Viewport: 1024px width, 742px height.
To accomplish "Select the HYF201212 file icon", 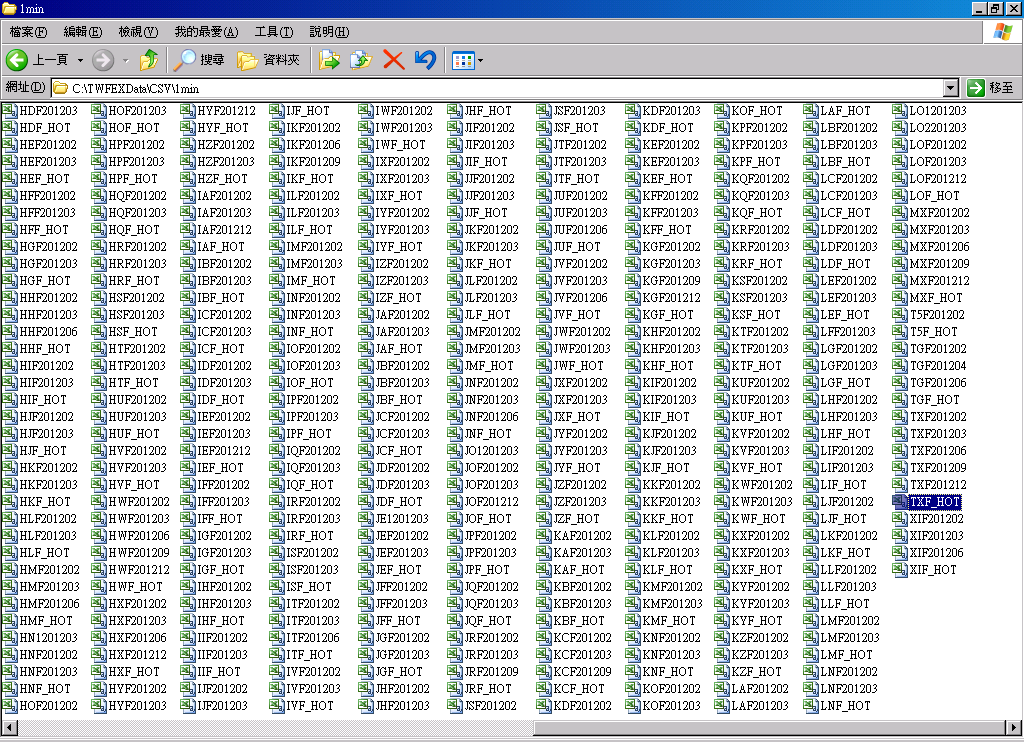I will (x=187, y=110).
